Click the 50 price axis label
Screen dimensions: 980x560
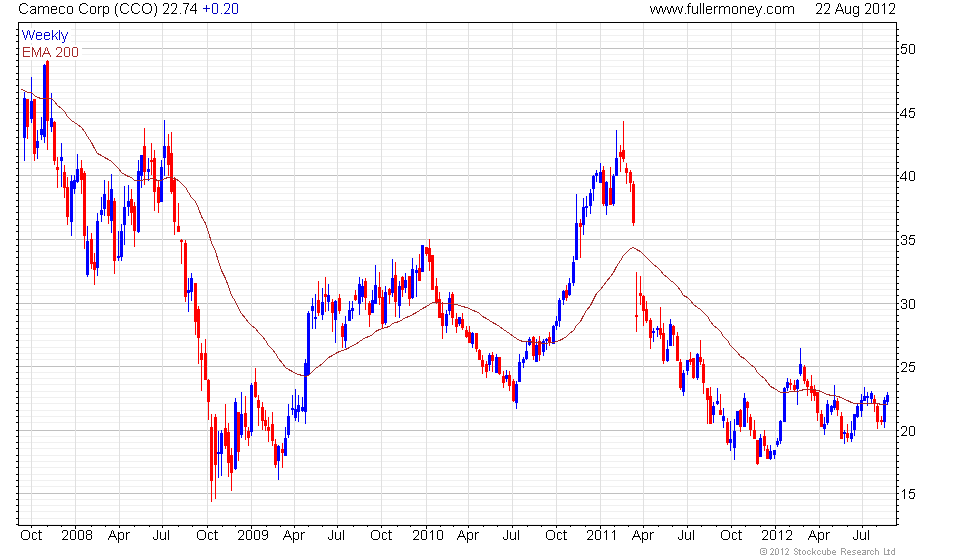tap(907, 49)
